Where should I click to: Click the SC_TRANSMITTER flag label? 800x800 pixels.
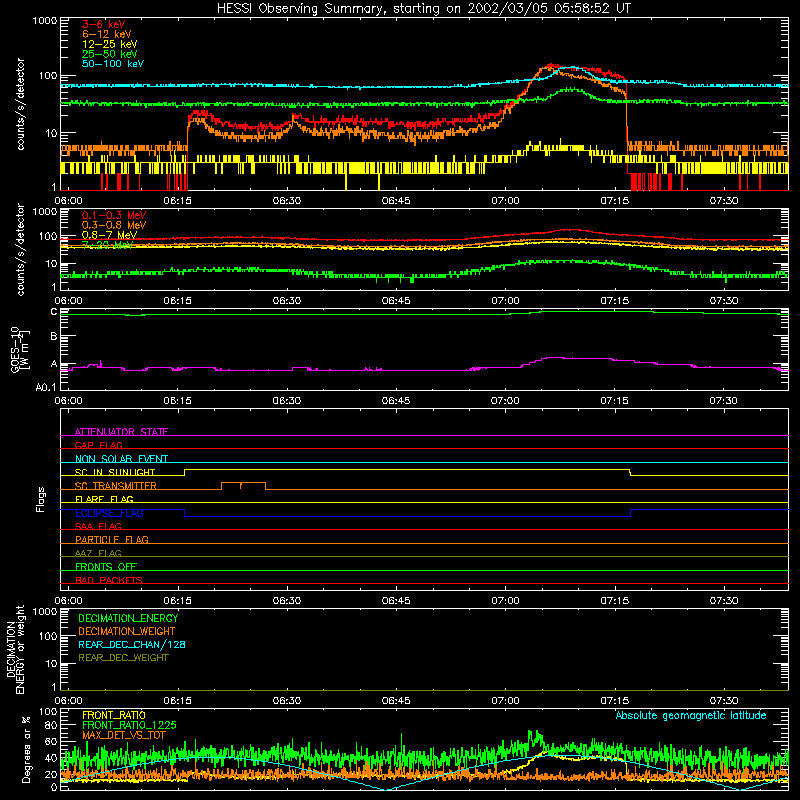coord(116,486)
